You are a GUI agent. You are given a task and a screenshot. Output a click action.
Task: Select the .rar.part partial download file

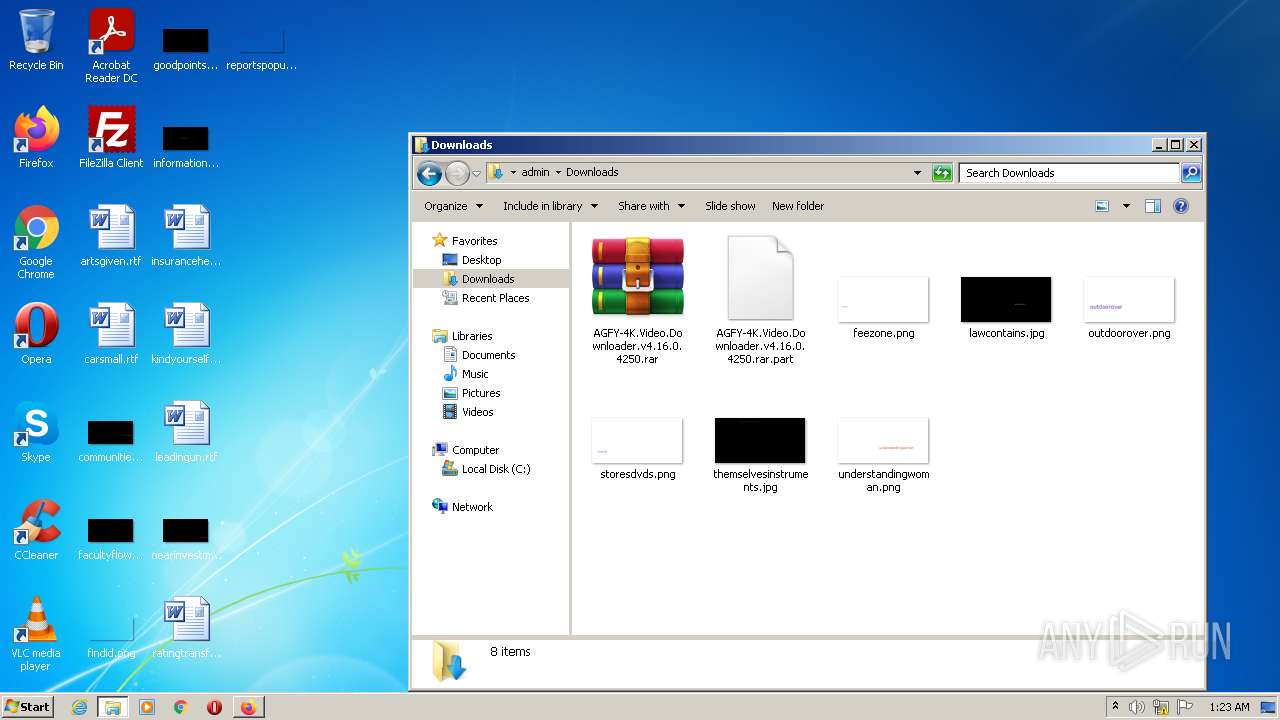coord(760,300)
